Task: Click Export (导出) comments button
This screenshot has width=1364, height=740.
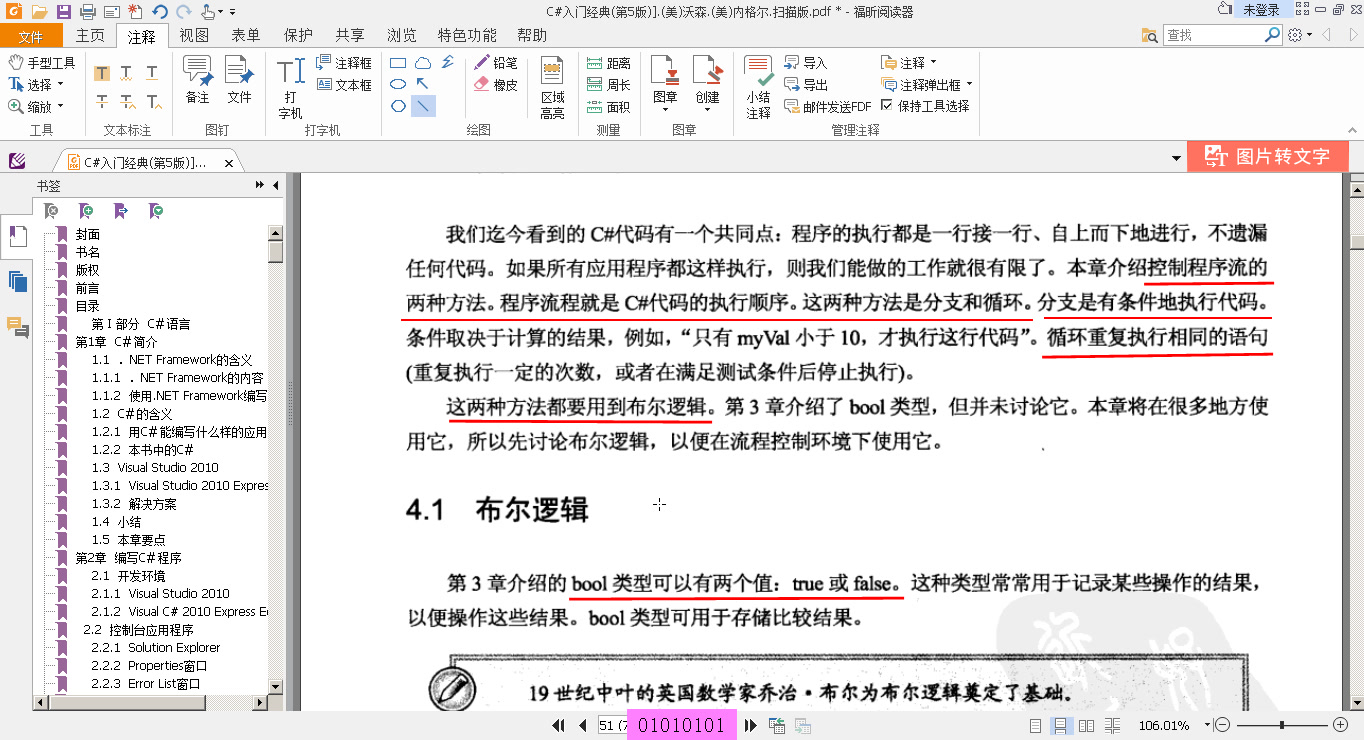Action: [x=806, y=85]
